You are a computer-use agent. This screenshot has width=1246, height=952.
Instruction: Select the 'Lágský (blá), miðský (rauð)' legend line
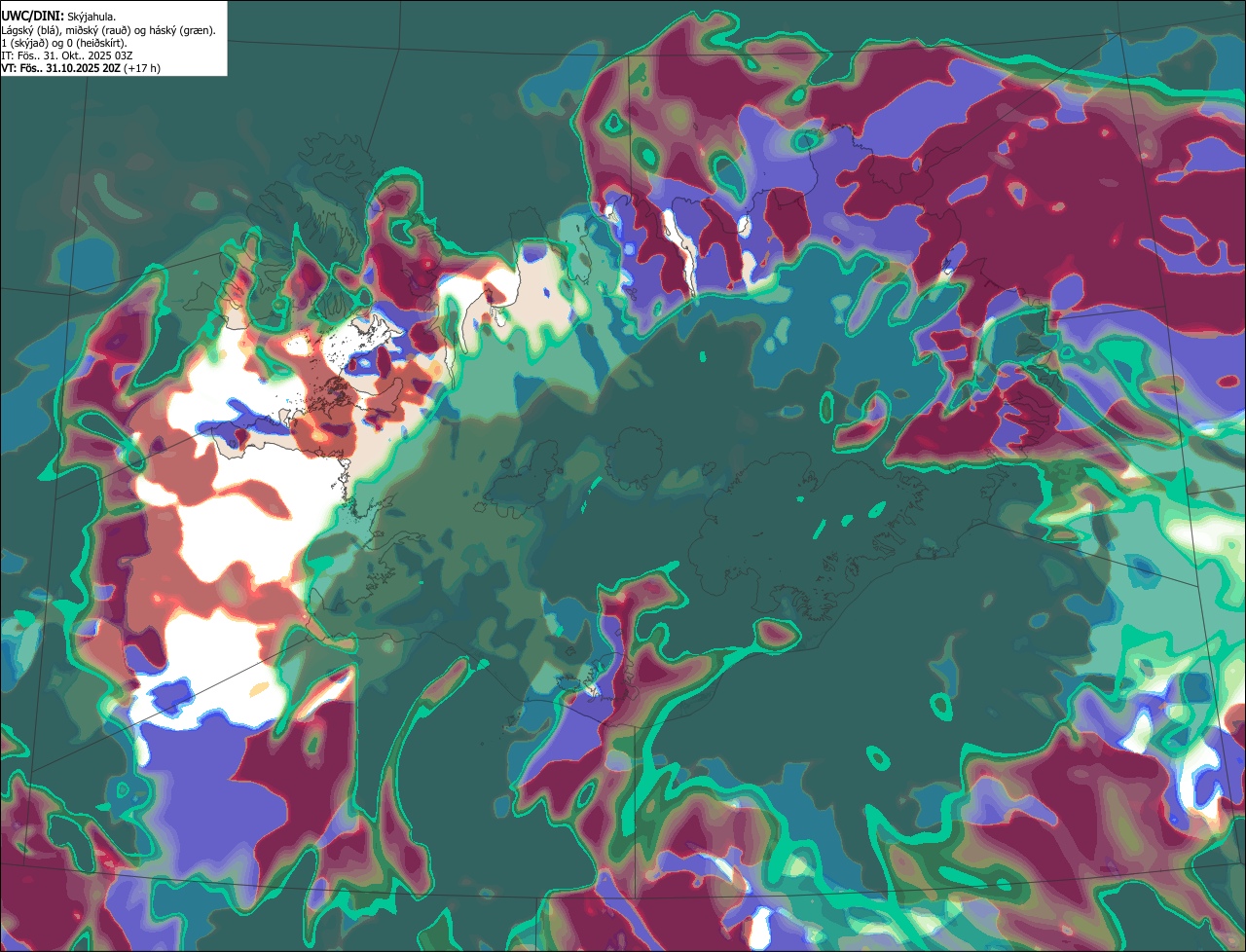tap(108, 30)
